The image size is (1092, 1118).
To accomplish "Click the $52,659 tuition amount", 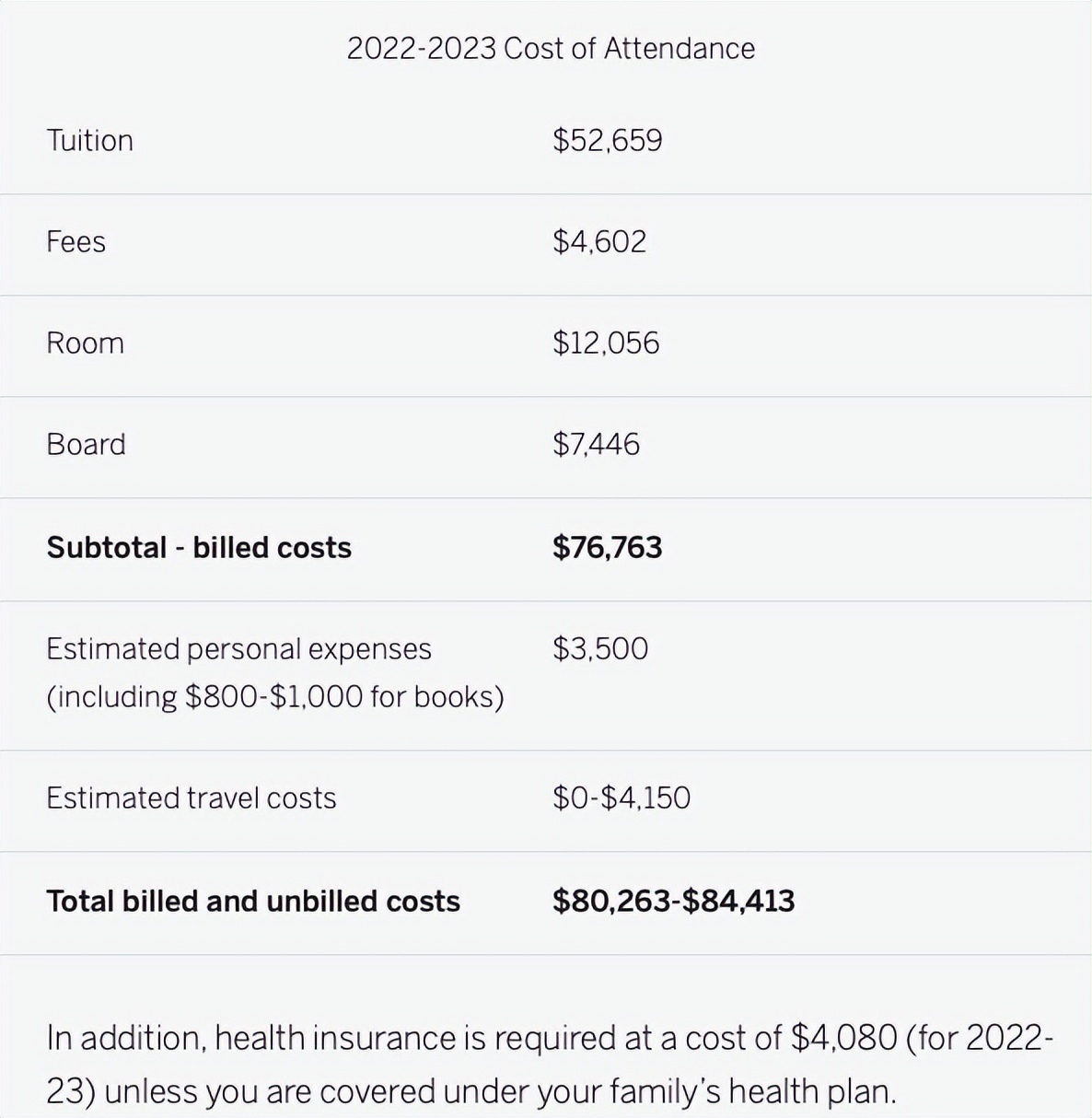I will point(608,141).
